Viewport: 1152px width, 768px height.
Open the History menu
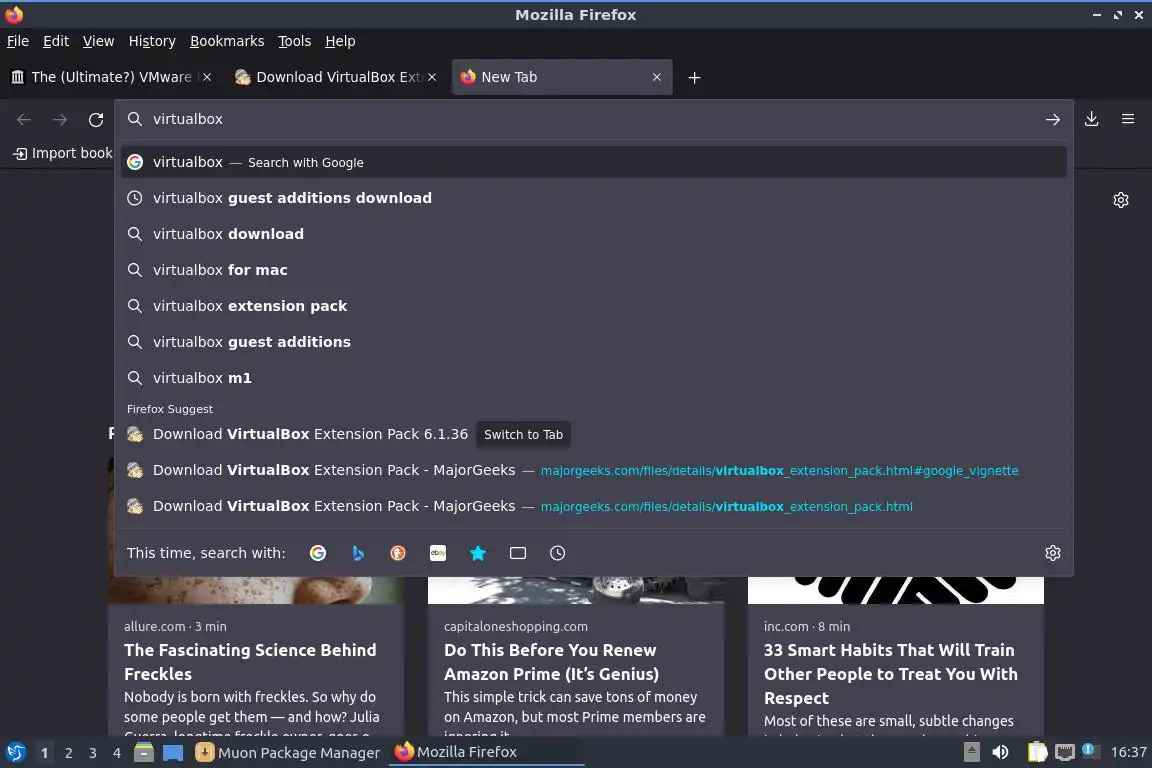[x=152, y=41]
